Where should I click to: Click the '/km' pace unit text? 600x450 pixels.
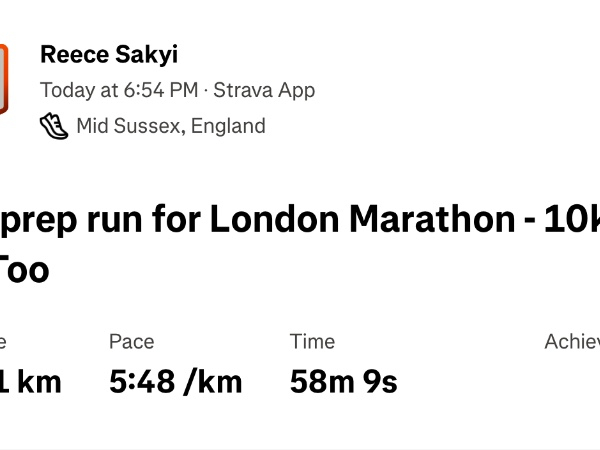pyautogui.click(x=213, y=381)
